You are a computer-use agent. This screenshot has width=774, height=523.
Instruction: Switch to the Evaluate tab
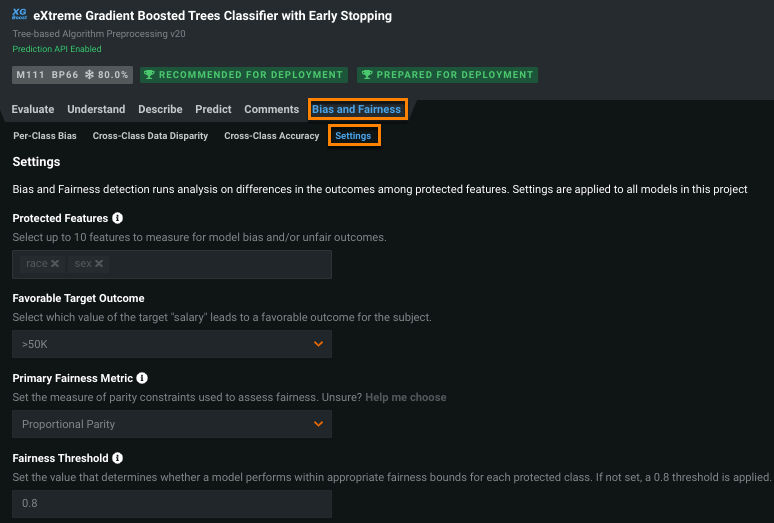(x=33, y=109)
